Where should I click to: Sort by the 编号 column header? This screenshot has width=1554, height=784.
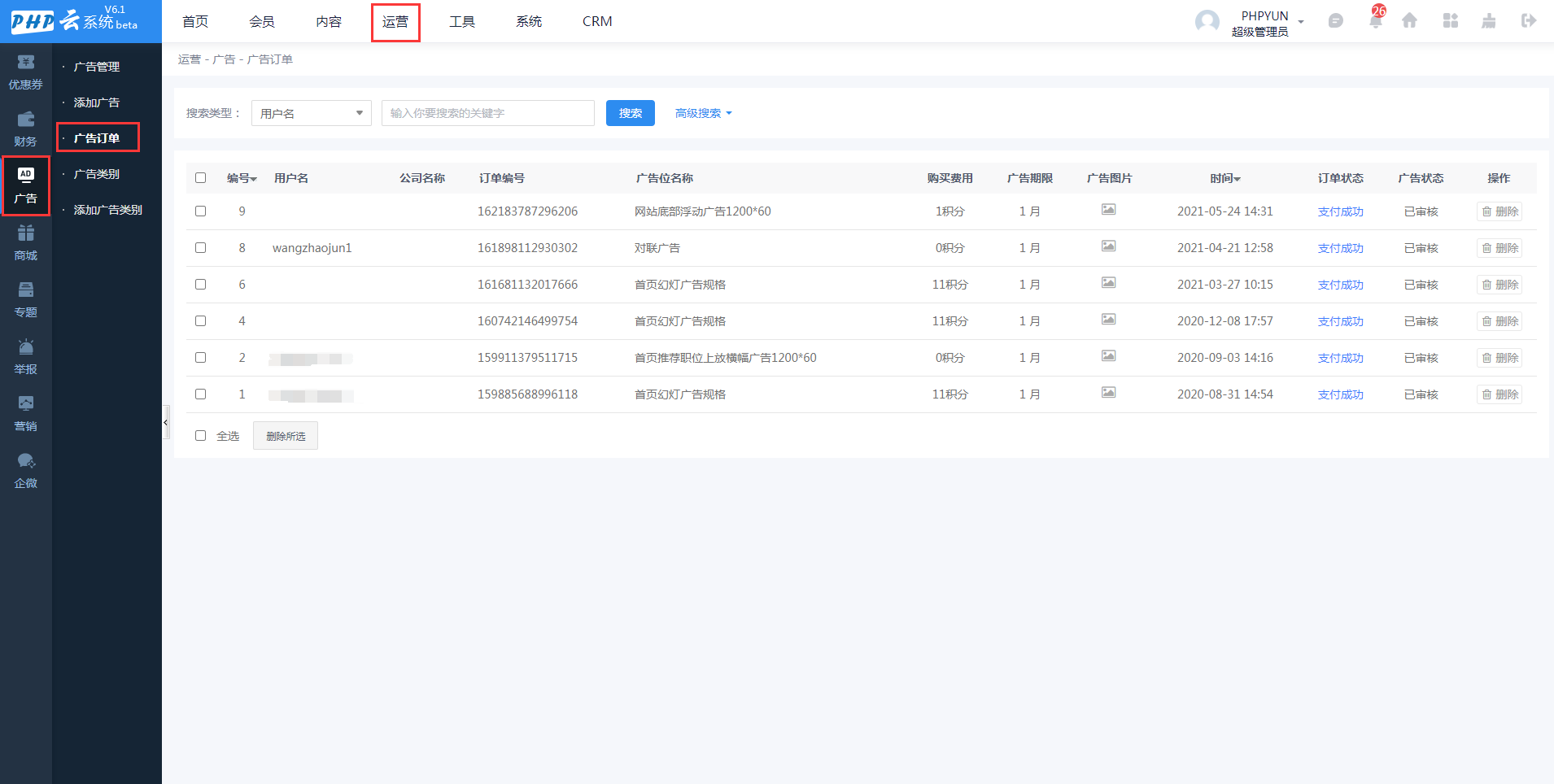(x=242, y=178)
